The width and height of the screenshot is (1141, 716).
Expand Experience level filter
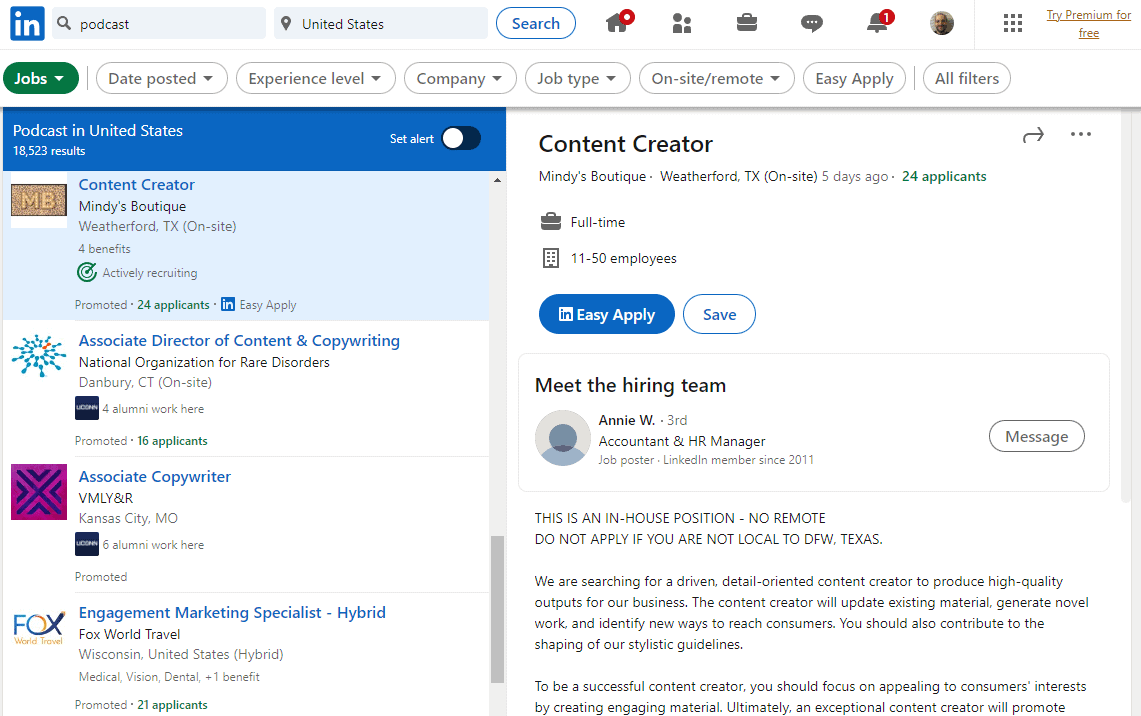pos(315,78)
